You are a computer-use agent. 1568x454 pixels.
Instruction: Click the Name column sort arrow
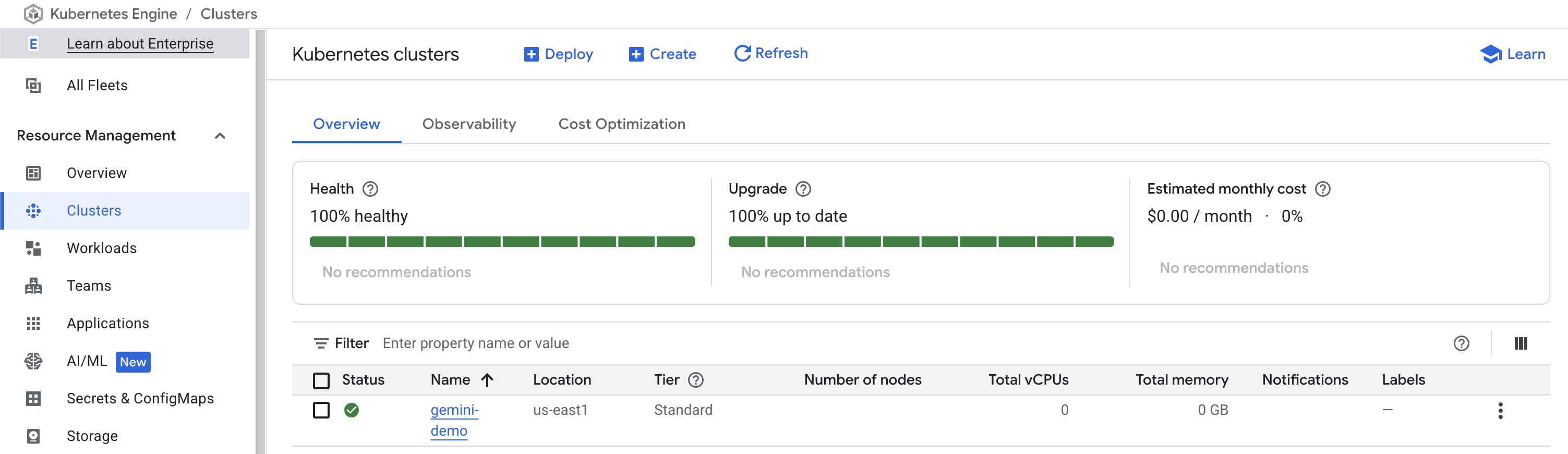click(487, 380)
